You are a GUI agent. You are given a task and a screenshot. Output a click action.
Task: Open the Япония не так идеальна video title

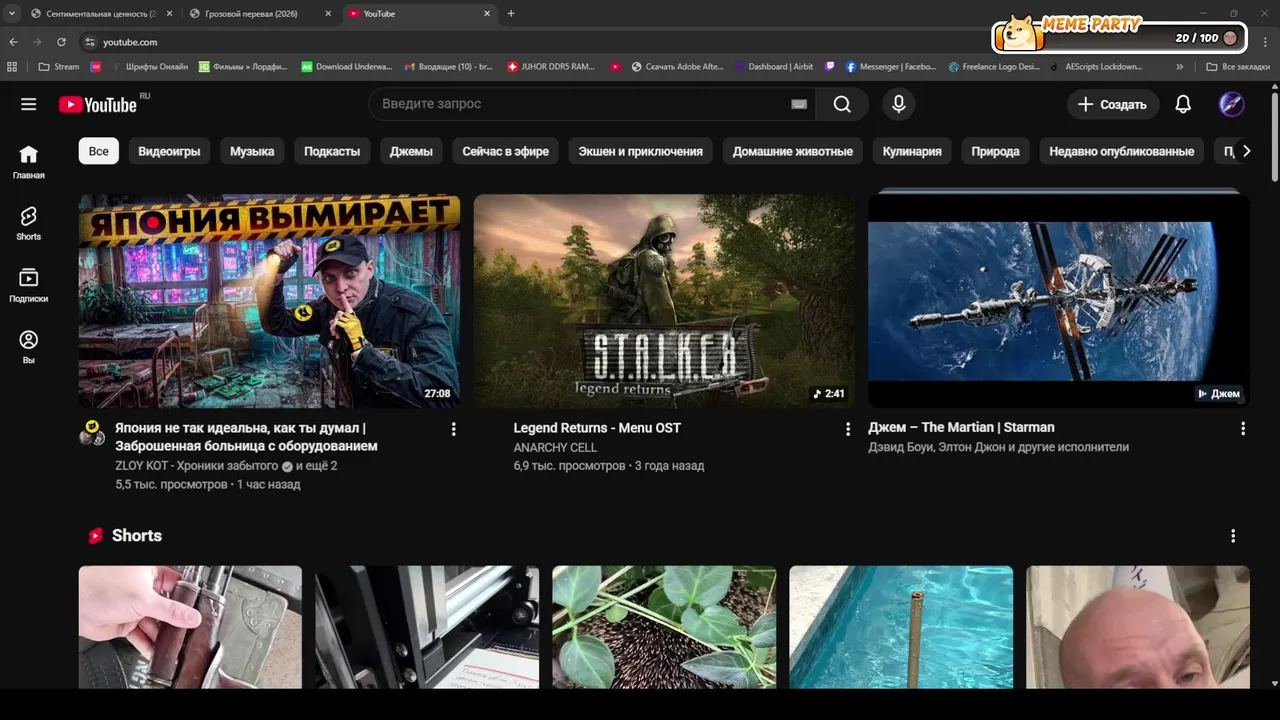[x=246, y=437]
